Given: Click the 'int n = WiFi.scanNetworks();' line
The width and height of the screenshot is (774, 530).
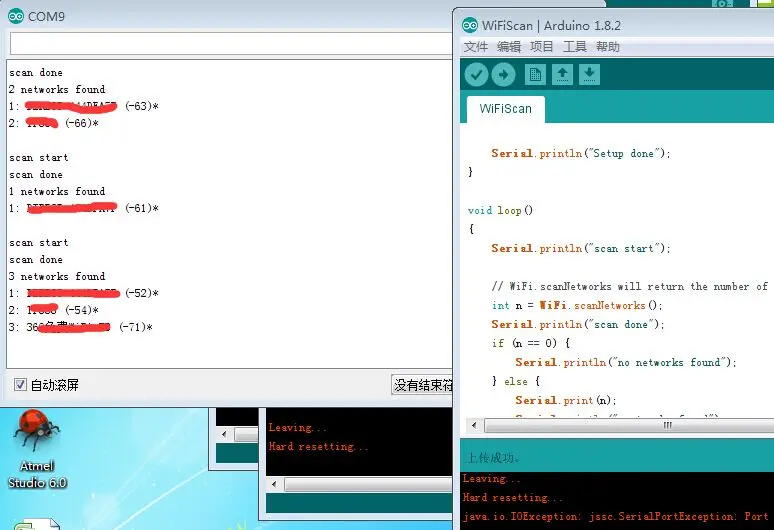Looking at the screenshot, I should click(577, 305).
